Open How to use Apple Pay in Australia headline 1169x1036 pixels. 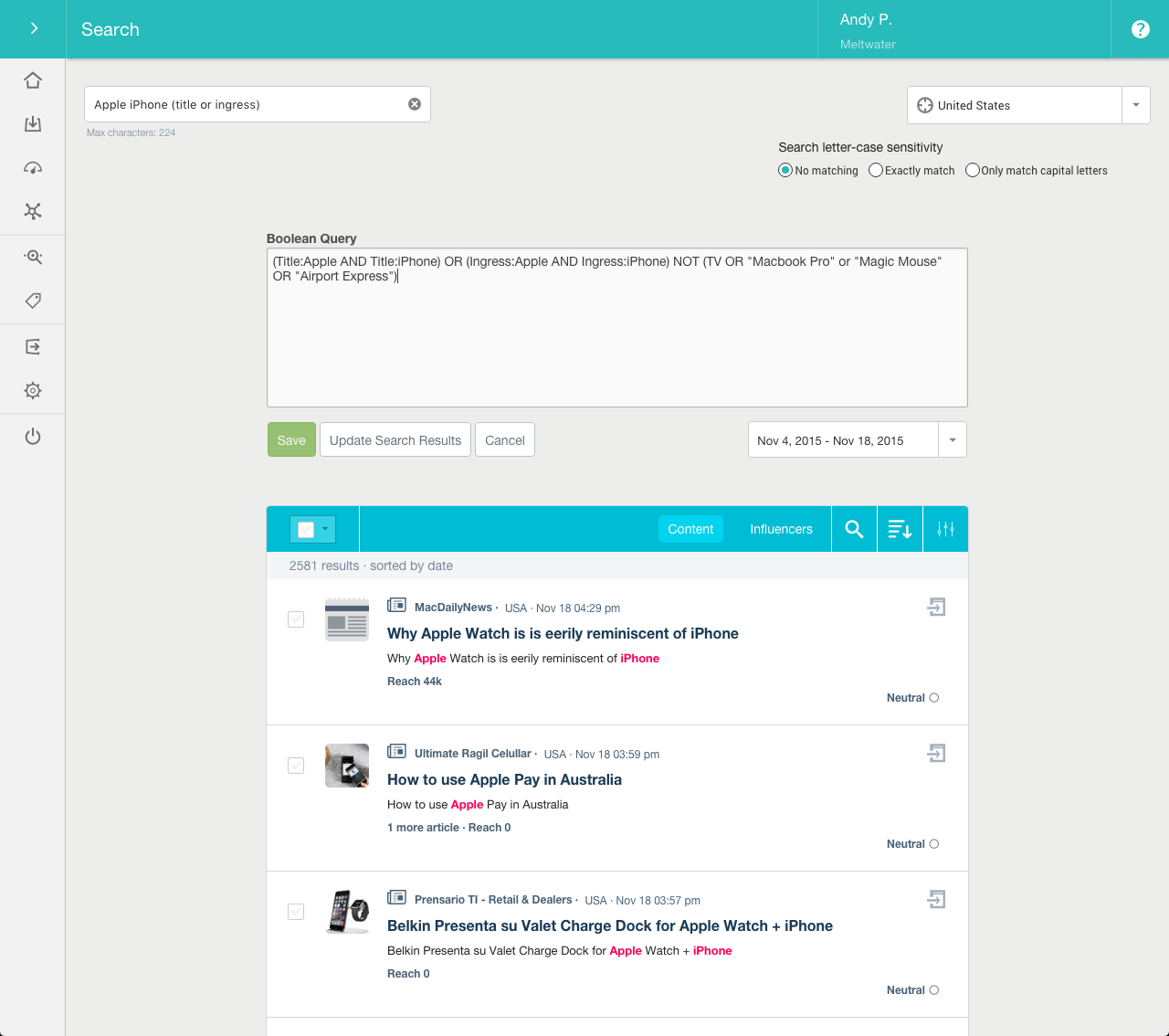pyautogui.click(x=504, y=779)
